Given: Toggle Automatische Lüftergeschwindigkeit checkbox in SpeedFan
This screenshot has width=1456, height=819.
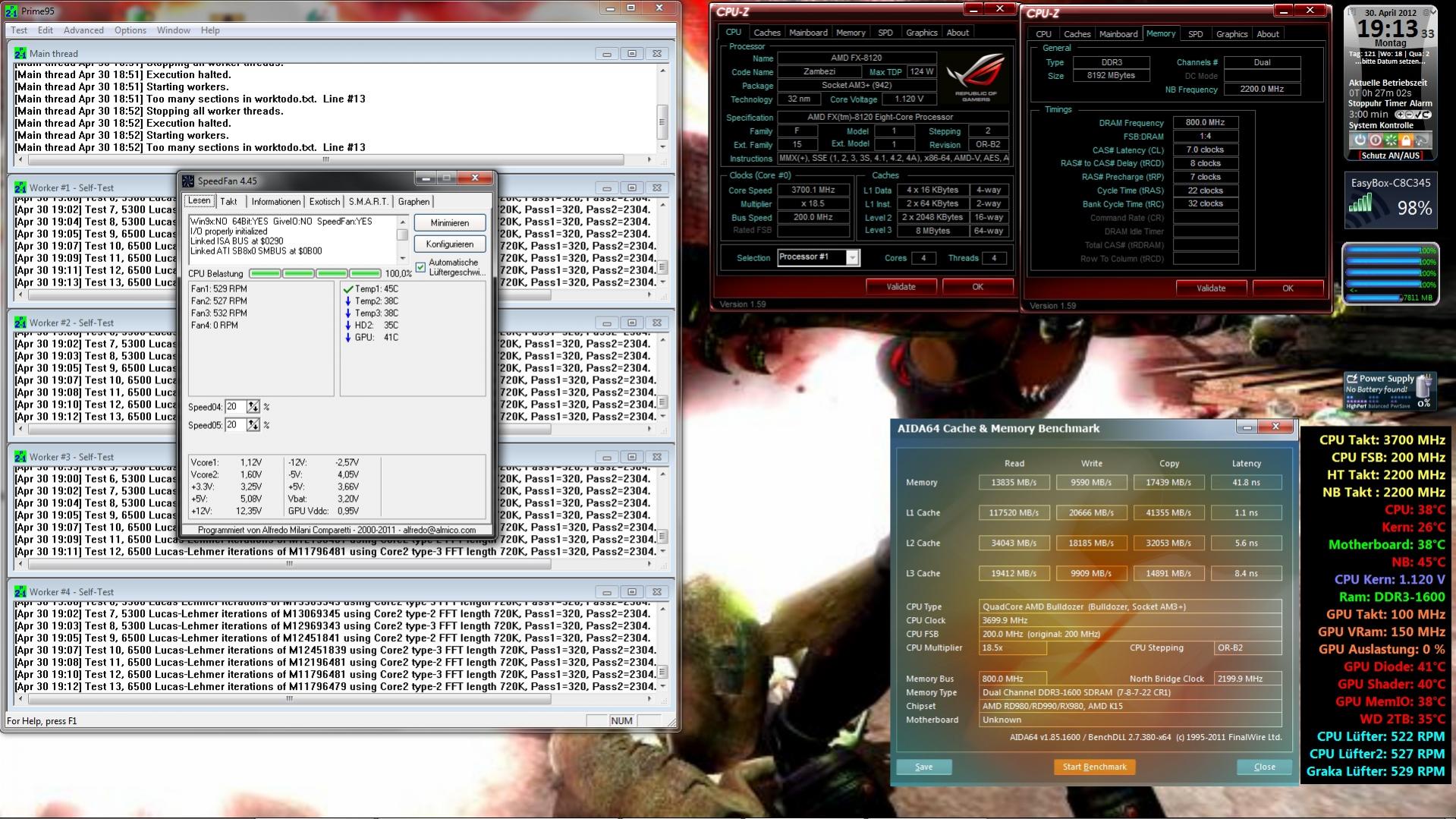Looking at the screenshot, I should point(421,267).
